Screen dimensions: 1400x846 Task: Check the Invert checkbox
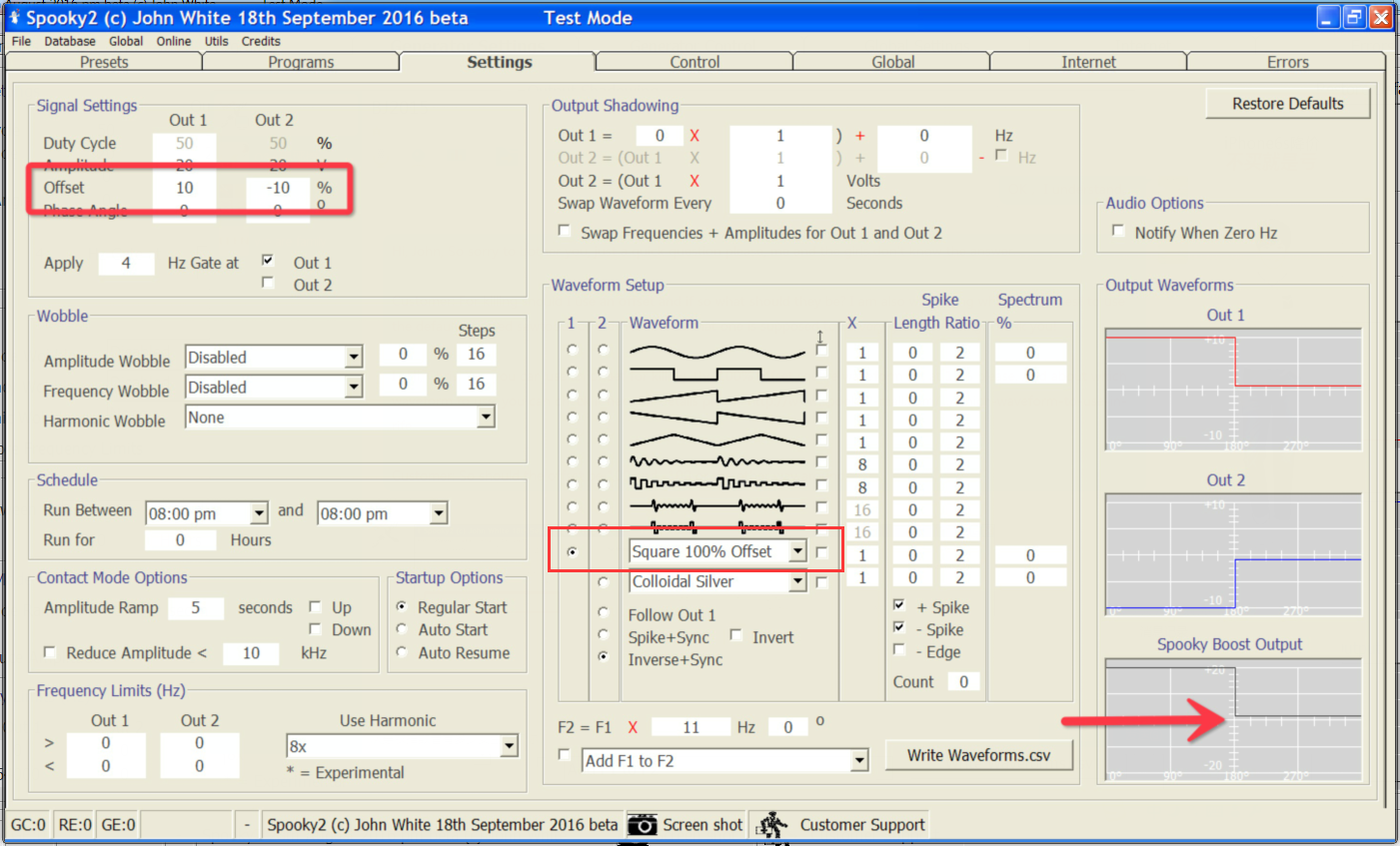[735, 635]
